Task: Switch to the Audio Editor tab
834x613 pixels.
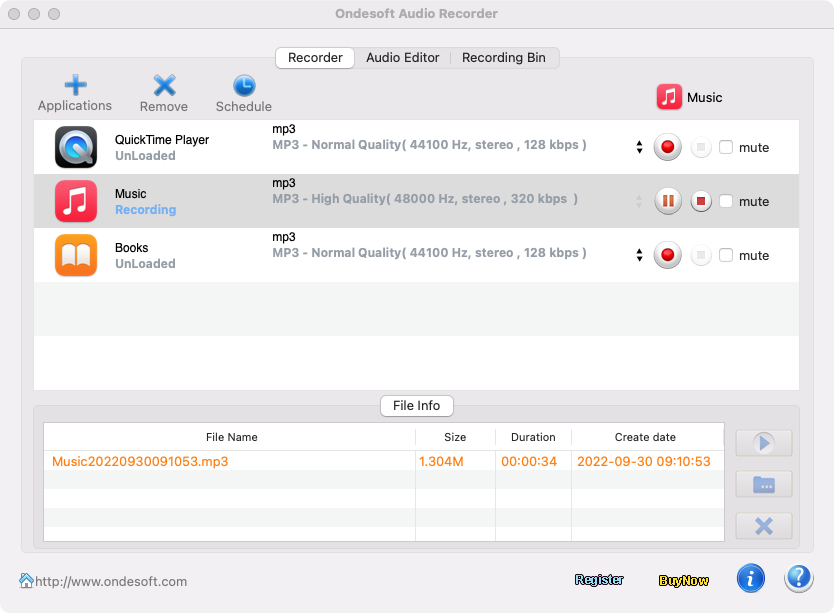Action: click(x=403, y=57)
